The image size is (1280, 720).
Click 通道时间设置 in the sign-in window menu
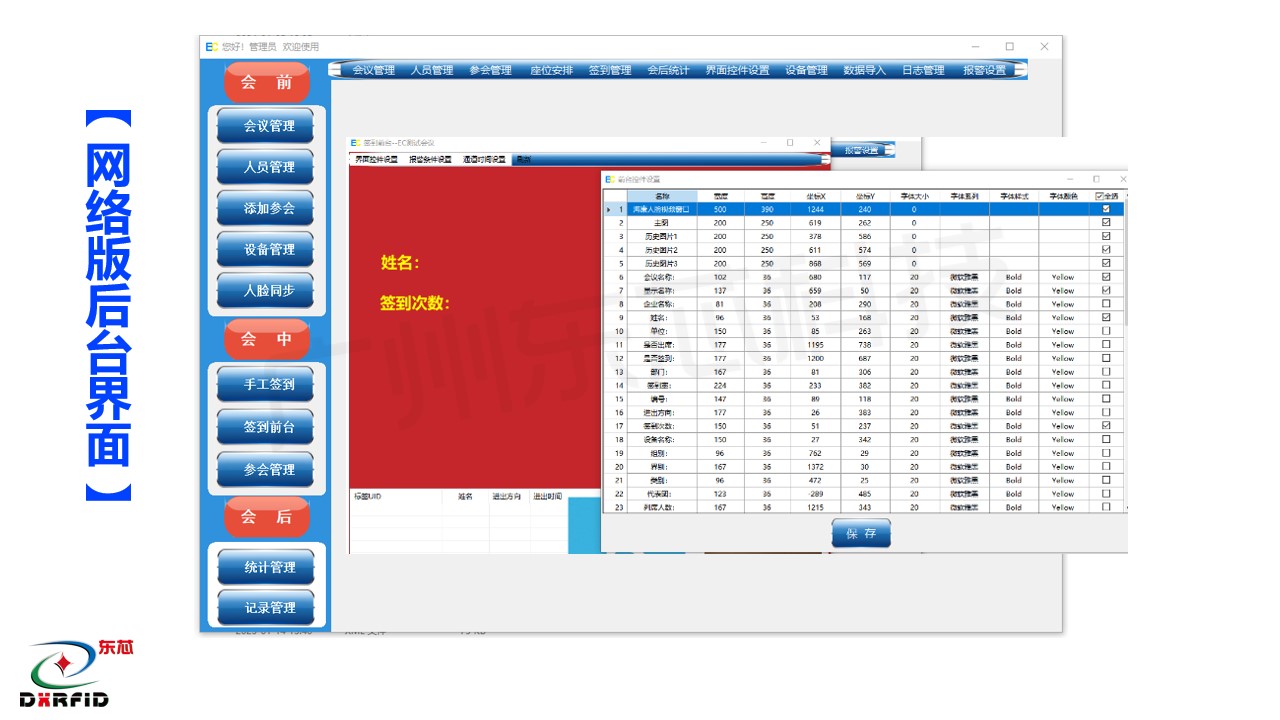point(483,159)
